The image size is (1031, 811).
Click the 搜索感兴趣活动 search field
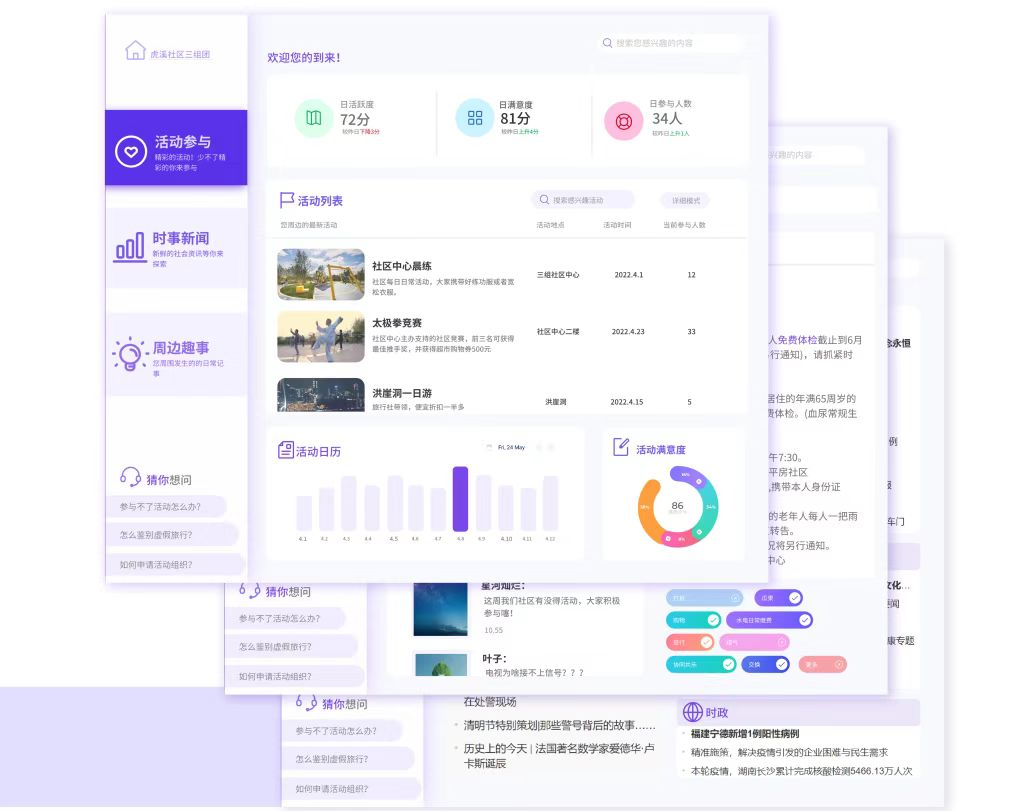(x=583, y=199)
